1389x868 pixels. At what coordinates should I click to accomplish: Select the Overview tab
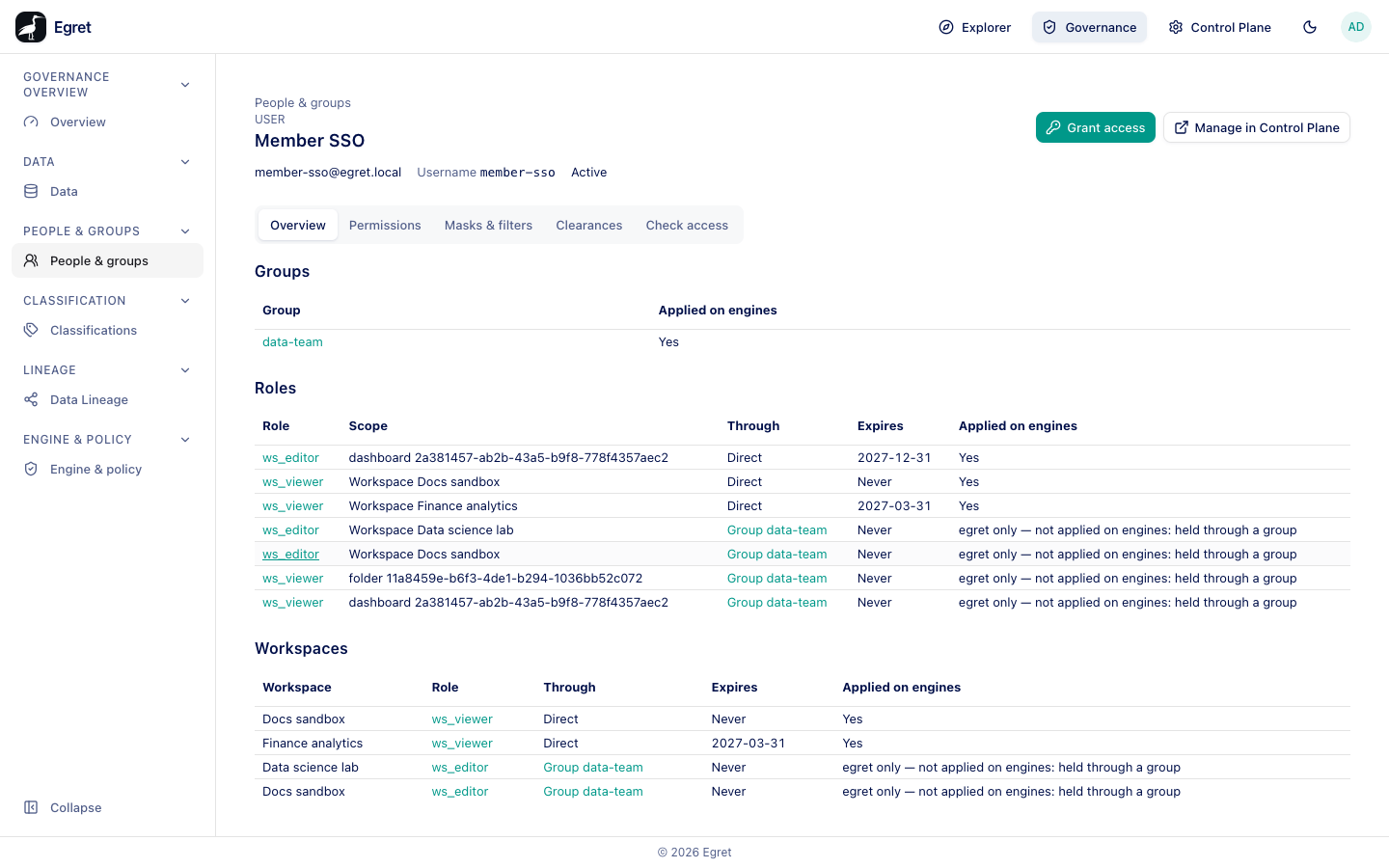tap(298, 226)
